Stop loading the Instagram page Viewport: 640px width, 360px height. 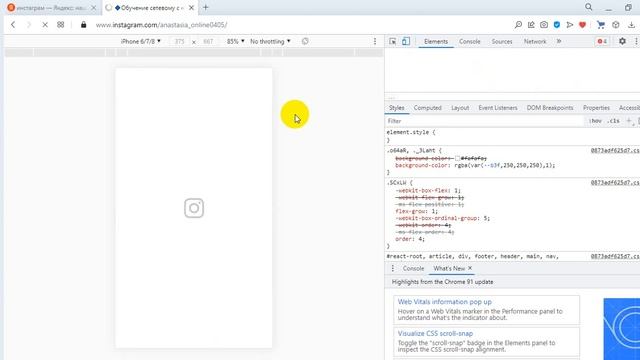point(45,25)
